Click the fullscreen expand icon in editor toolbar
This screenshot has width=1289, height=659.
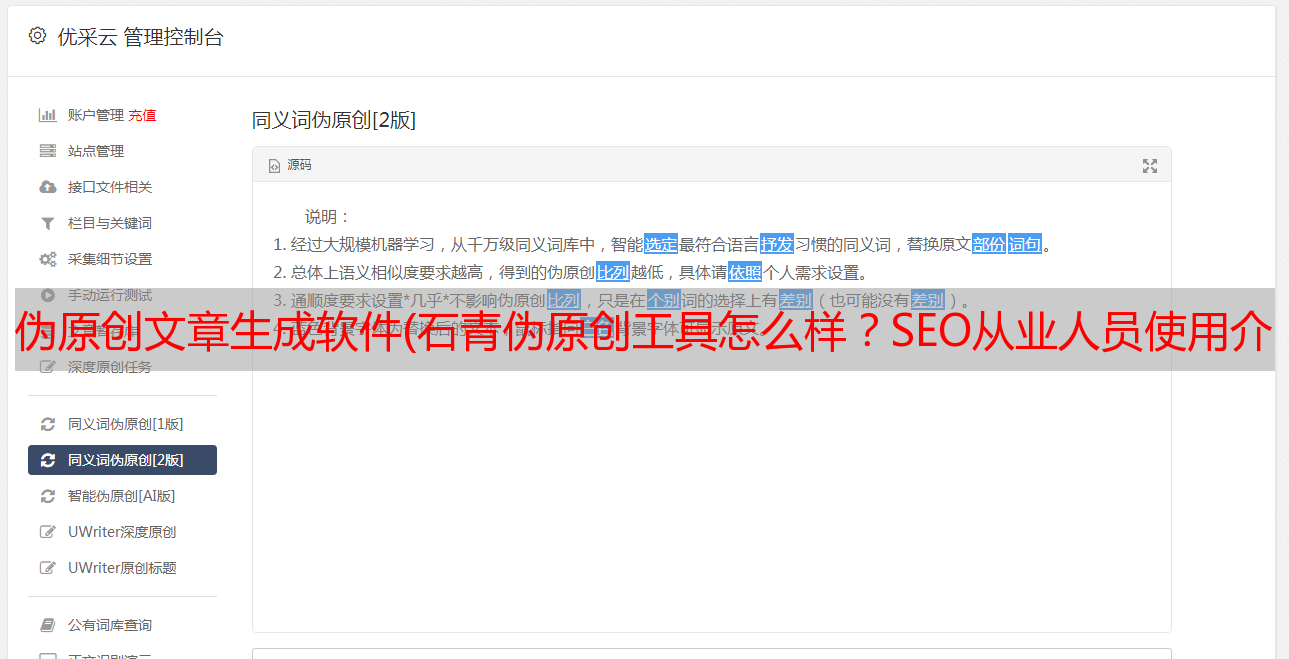tap(1150, 166)
